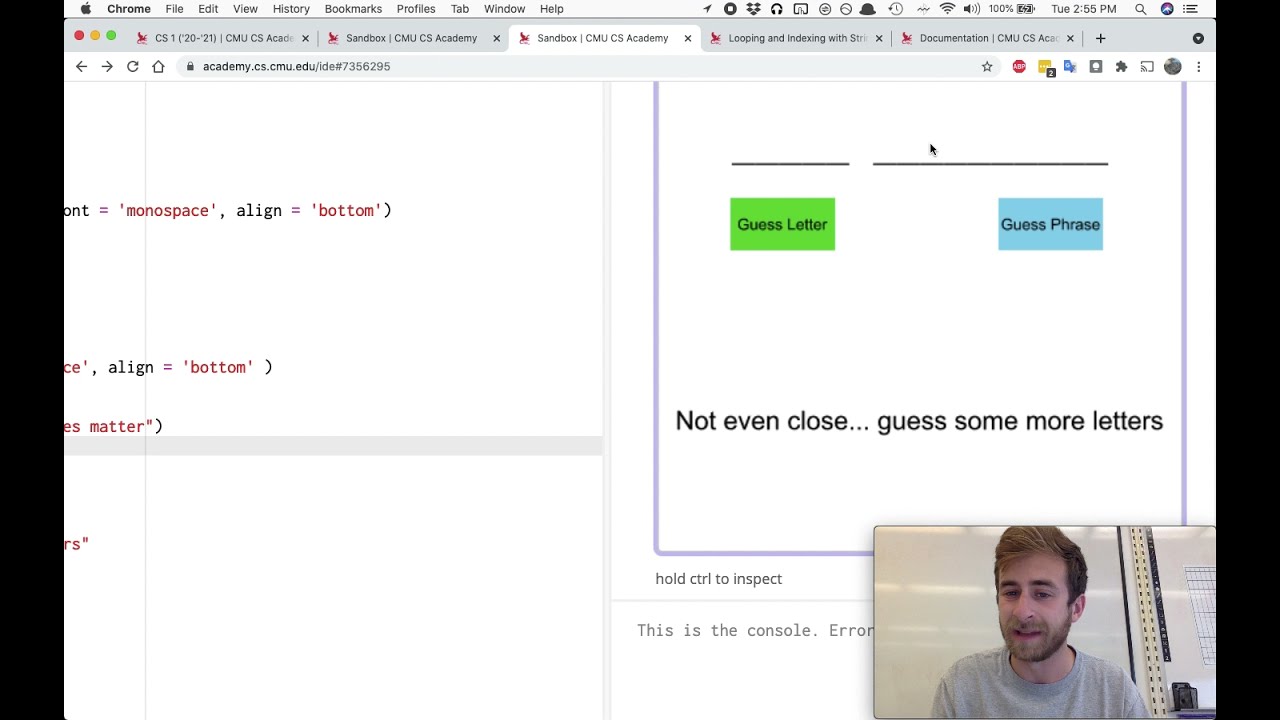
Task: Open the Wi-Fi menu bar icon
Action: 947,9
